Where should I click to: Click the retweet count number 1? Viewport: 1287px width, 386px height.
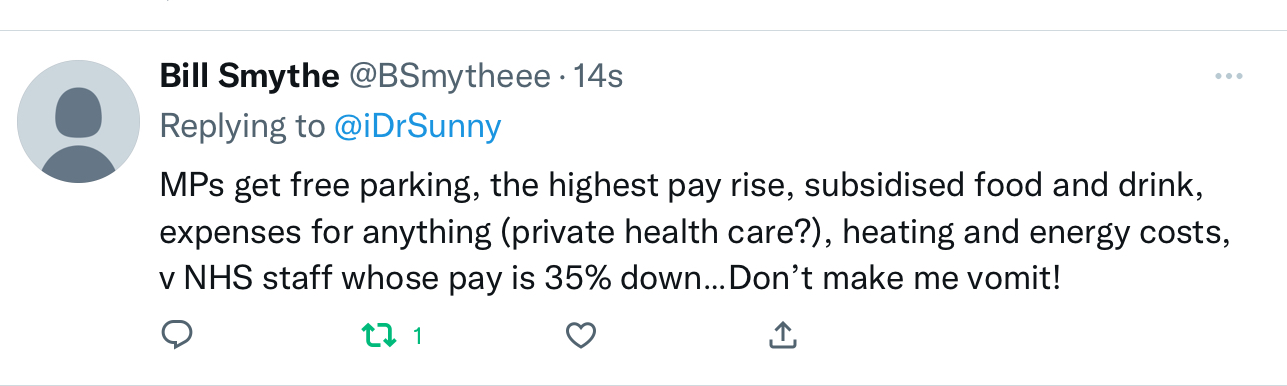point(417,337)
